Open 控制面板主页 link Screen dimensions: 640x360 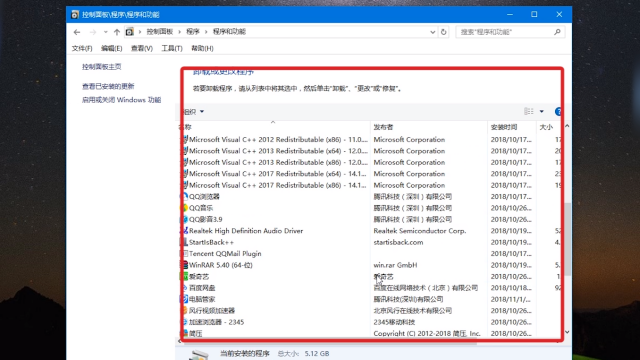coord(102,67)
